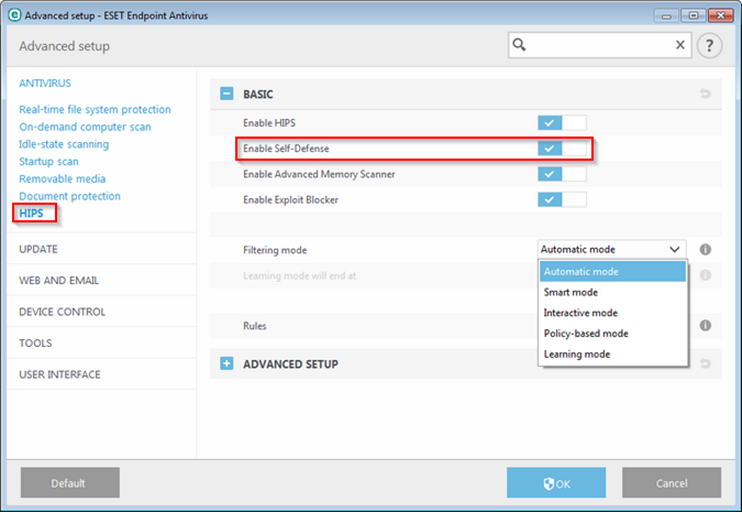Screen dimensions: 742x512
Task: Toggle Enable Advanced Memory Scanner switch
Action: [x=562, y=174]
